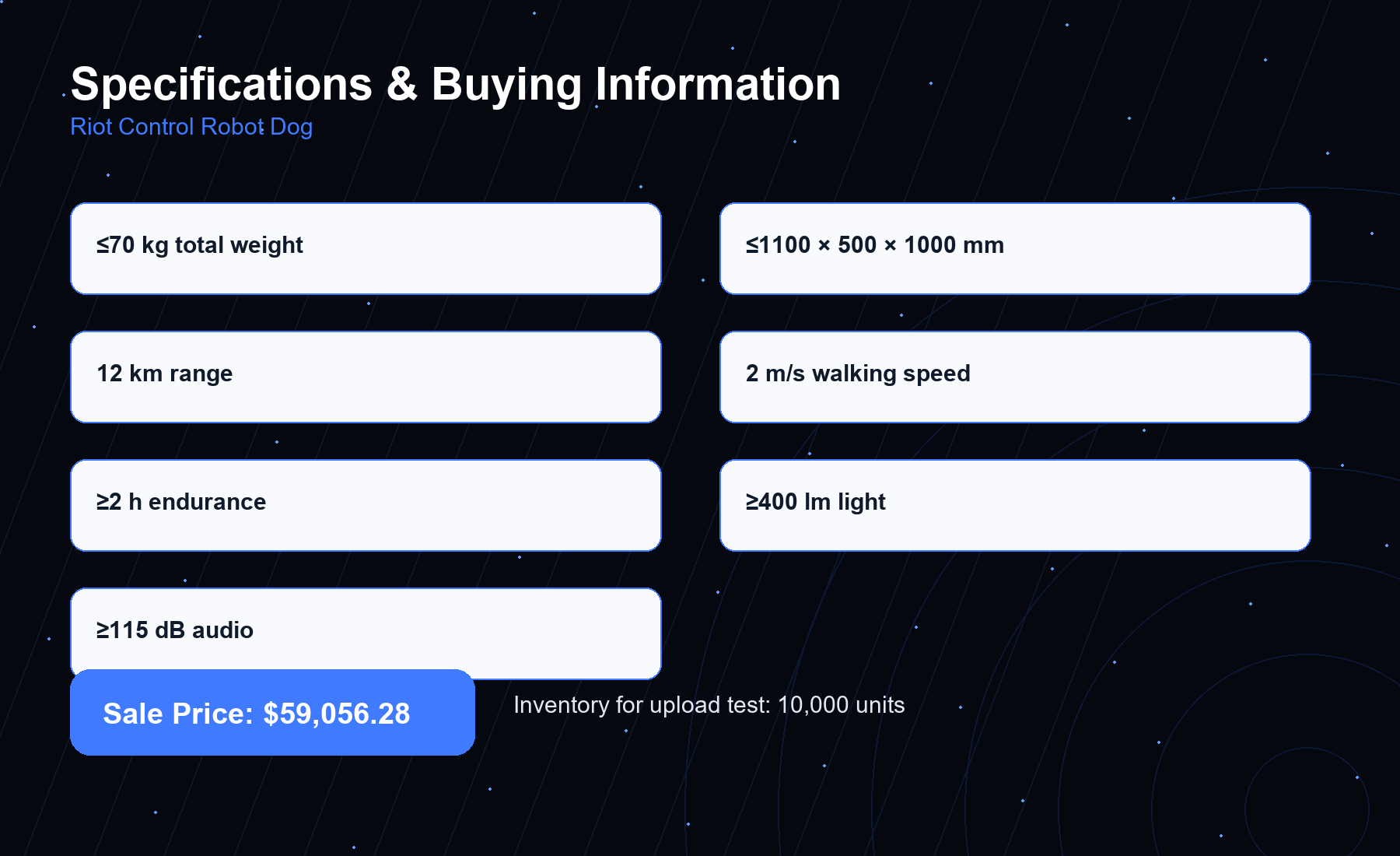Click the Specifications & Buying Information heading
Viewport: 1400px width, 856px height.
[456, 84]
